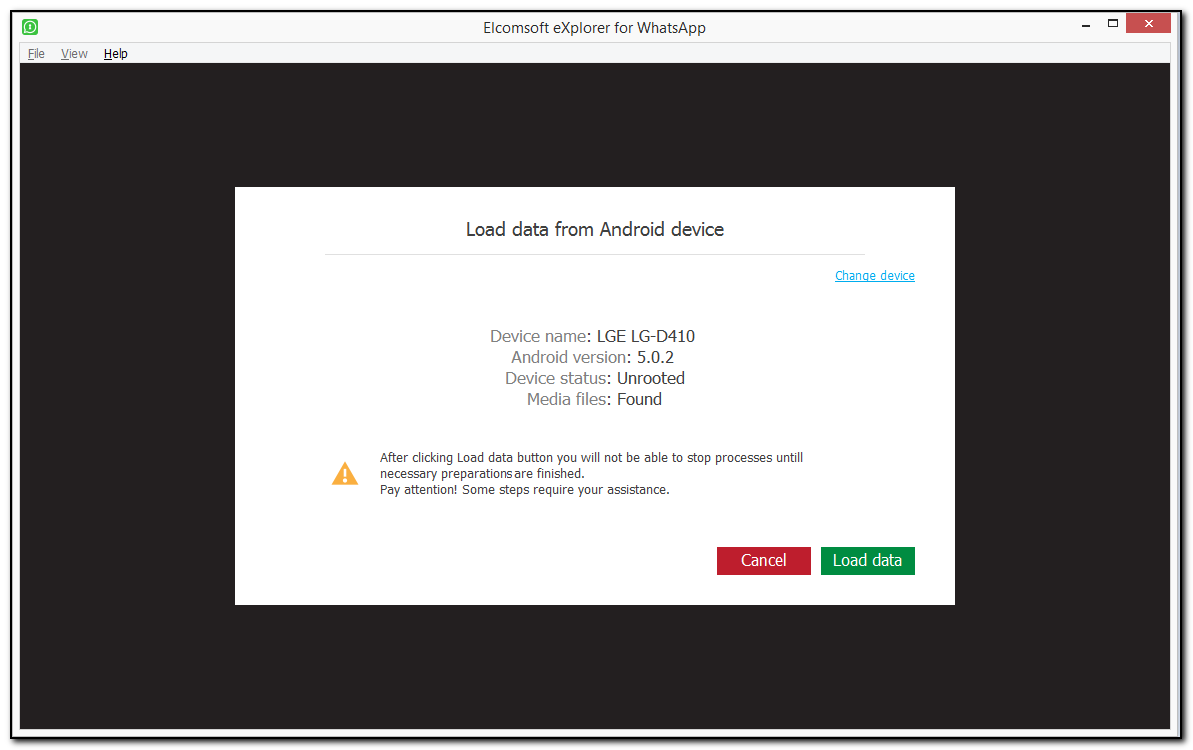This screenshot has height=750, width=1193.
Task: Open the File menu
Action: [x=35, y=53]
